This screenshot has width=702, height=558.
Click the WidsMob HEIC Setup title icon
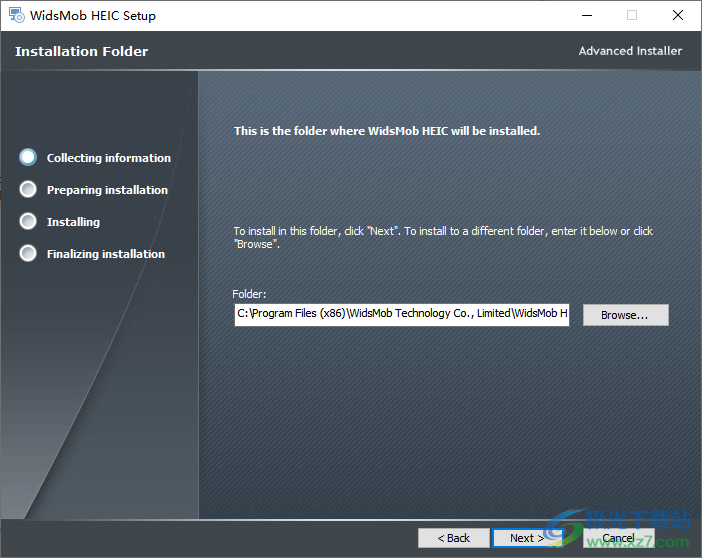tap(17, 15)
